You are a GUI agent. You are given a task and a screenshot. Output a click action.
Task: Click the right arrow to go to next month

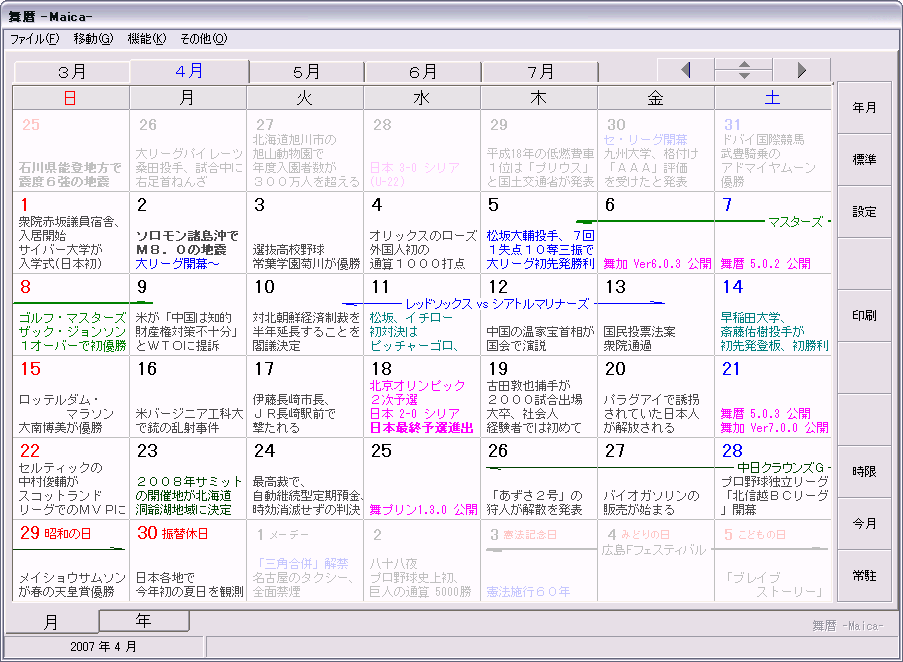[x=802, y=70]
